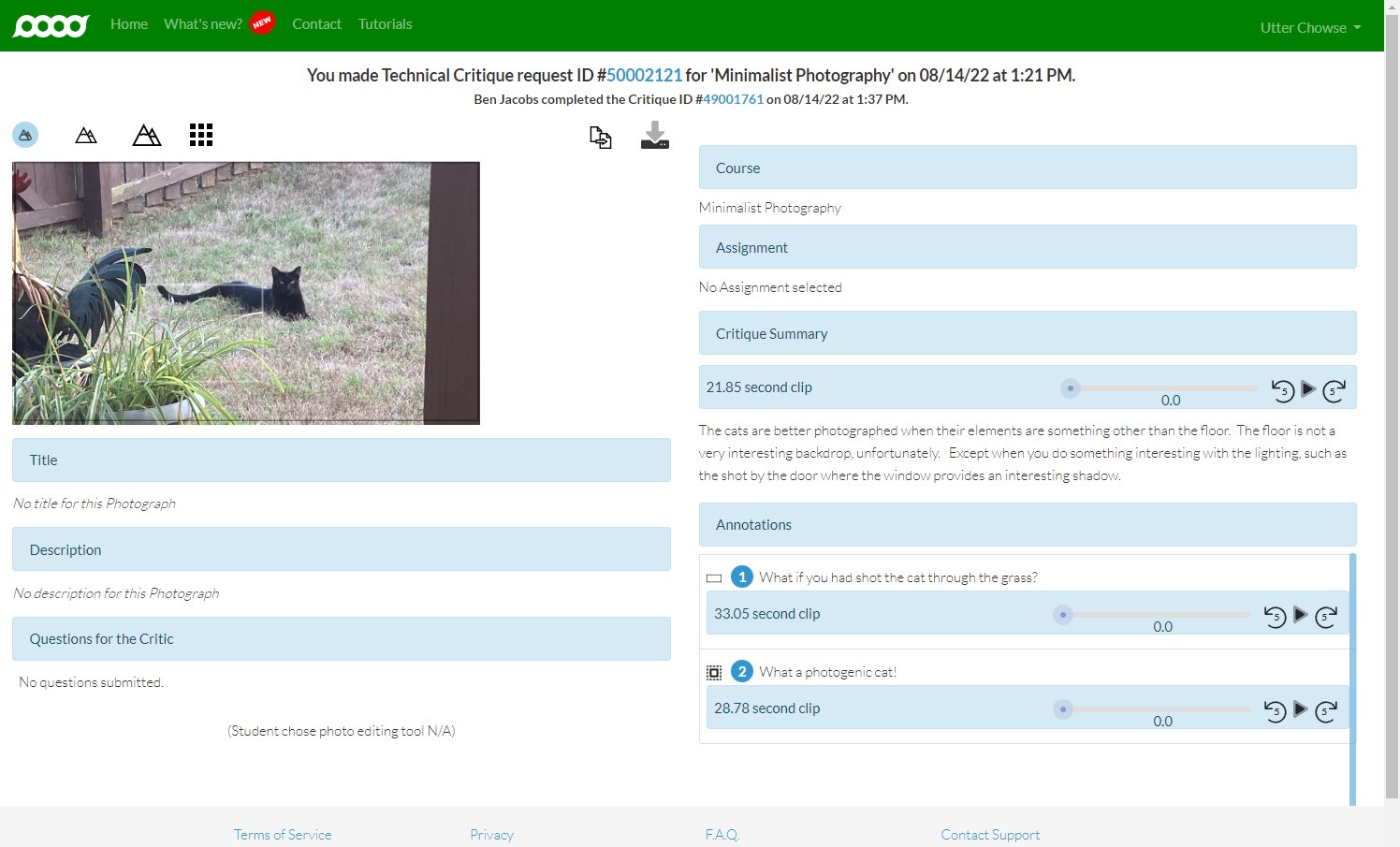This screenshot has height=847, width=1400.
Task: Click 'No Assignment selected' text
Action: pyautogui.click(x=770, y=287)
